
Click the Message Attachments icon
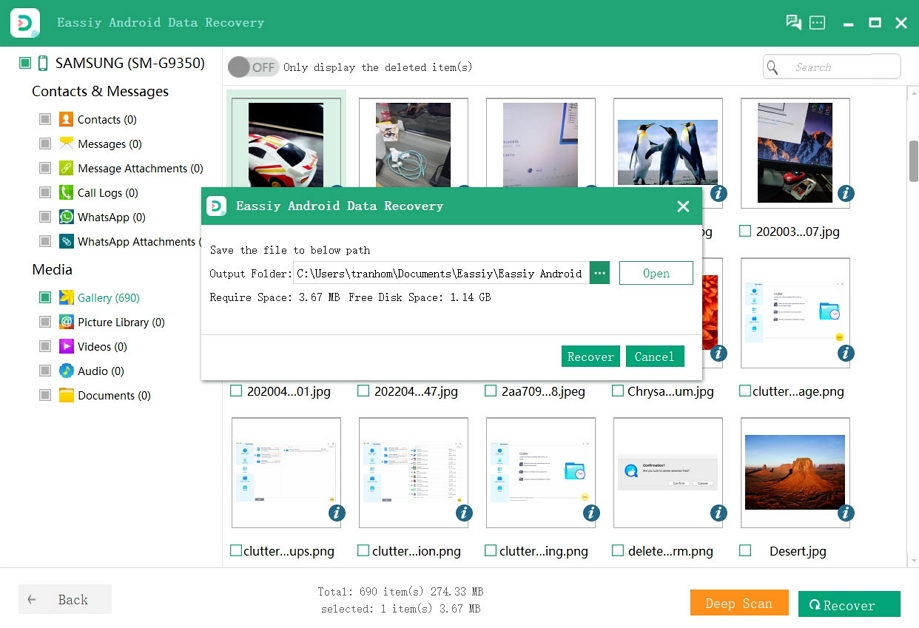tap(66, 168)
